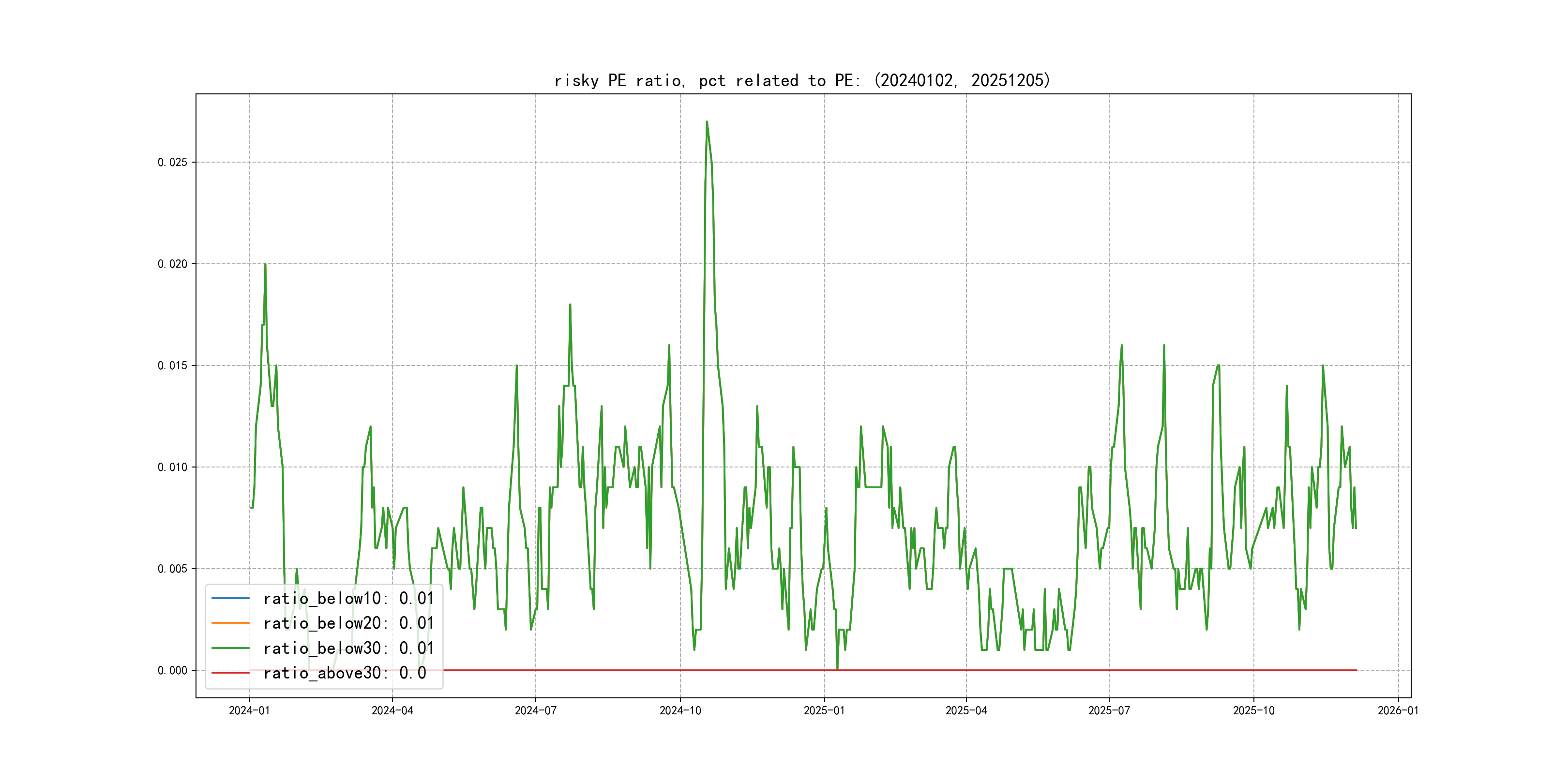Select the ratio_below20: 0.01 legend label

(x=348, y=623)
